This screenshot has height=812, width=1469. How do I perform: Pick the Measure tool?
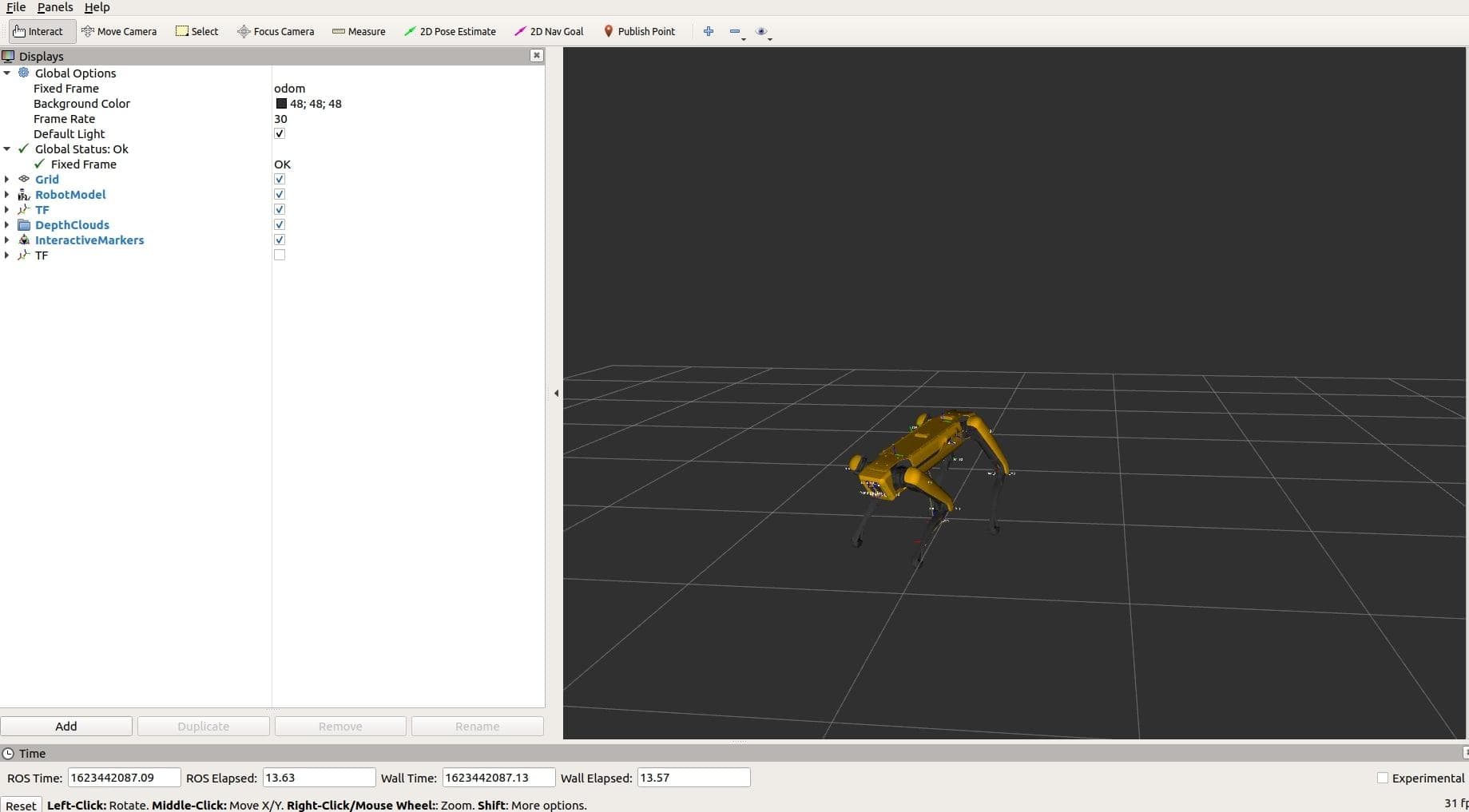pos(359,31)
